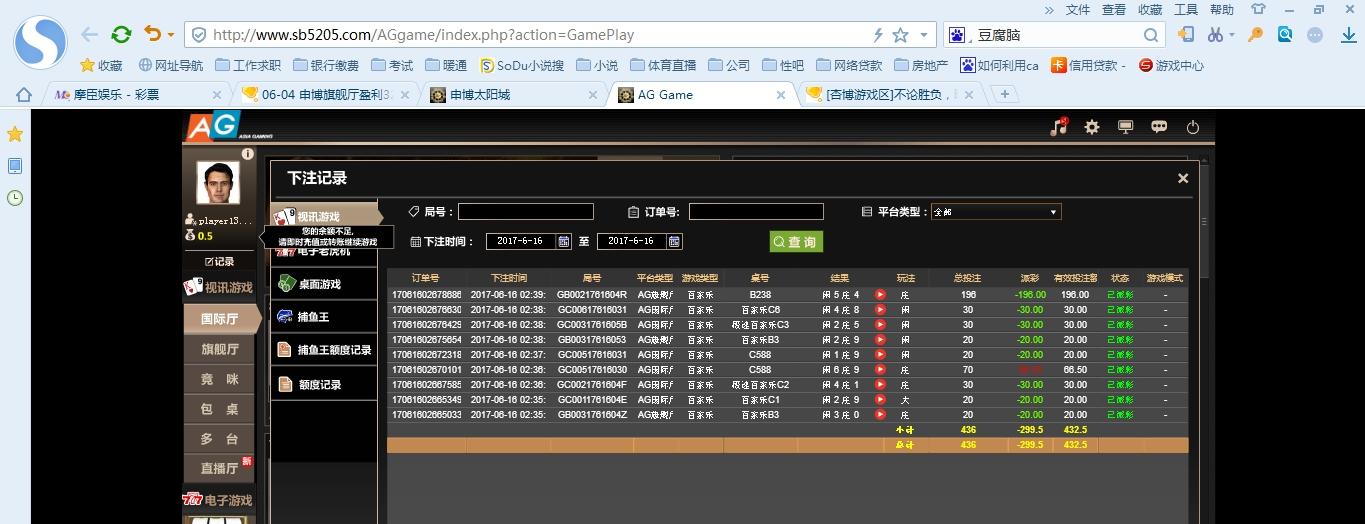Open calendar picker for start date
This screenshot has height=524, width=1365.
pyautogui.click(x=564, y=241)
